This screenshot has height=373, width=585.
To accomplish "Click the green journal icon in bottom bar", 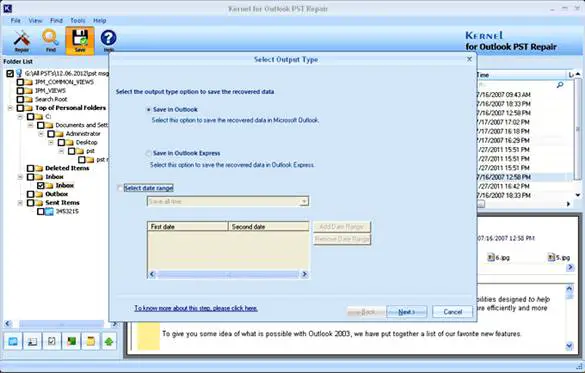I will 71,341.
